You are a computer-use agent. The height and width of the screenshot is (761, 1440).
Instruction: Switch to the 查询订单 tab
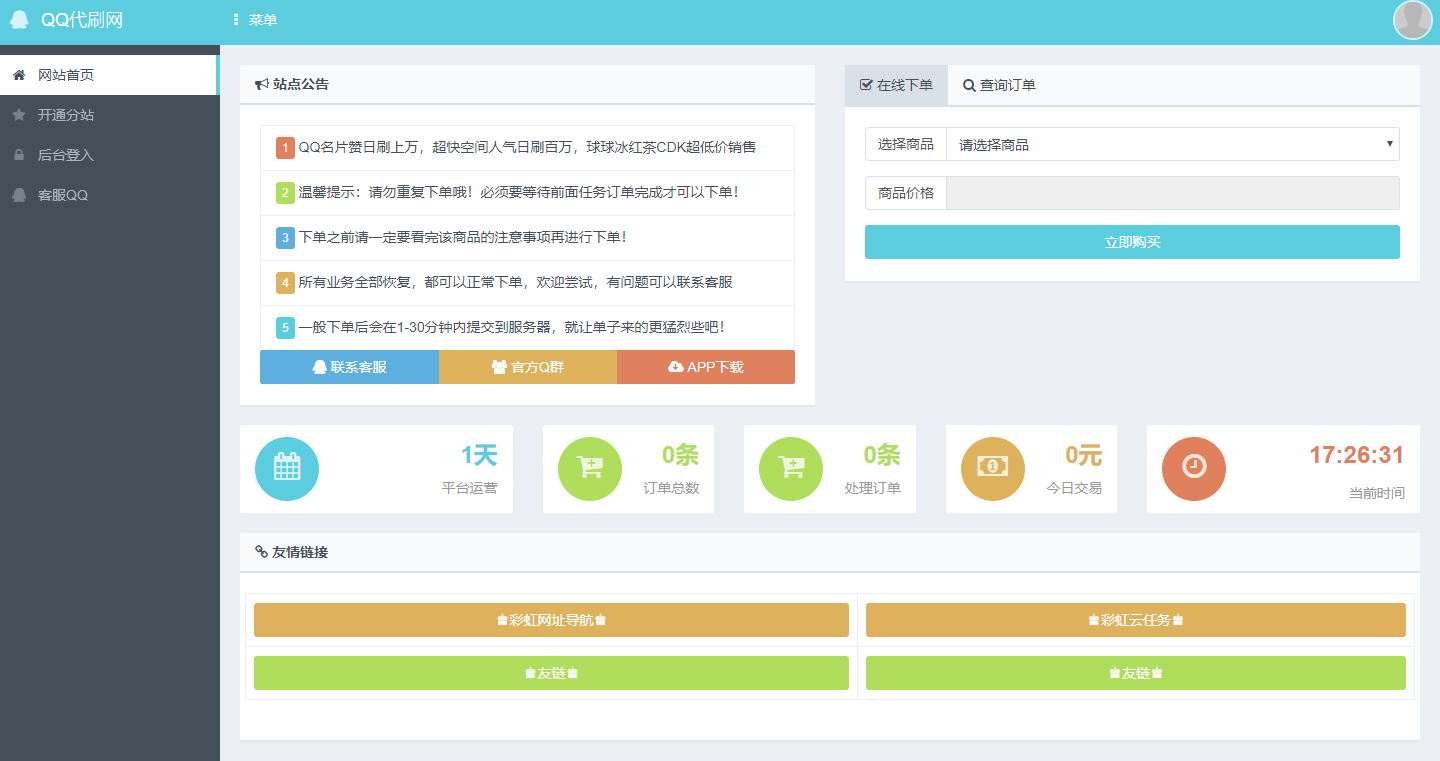click(997, 85)
